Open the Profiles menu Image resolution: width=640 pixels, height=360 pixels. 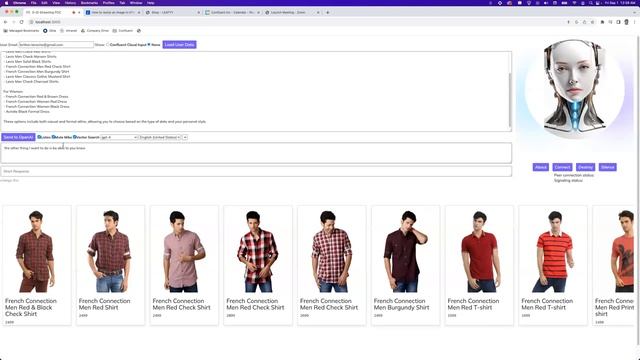click(109, 3)
